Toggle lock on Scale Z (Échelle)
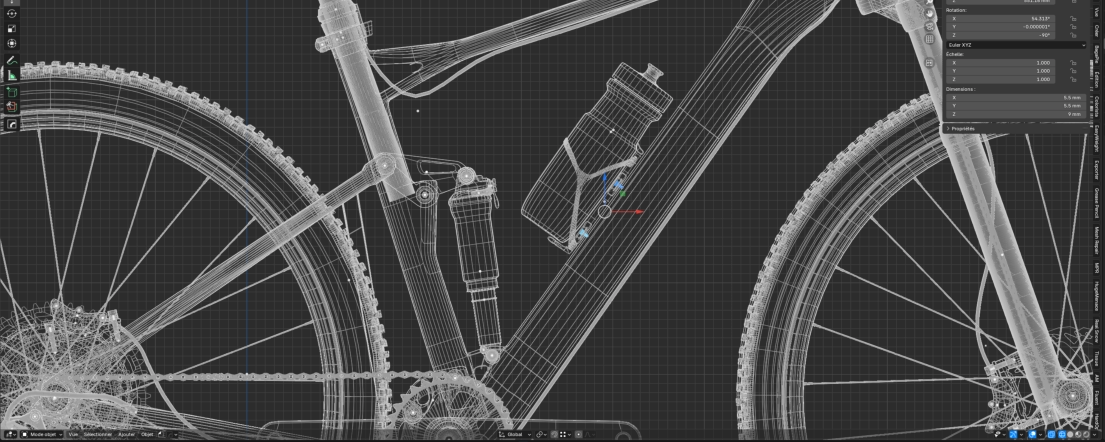This screenshot has height=442, width=1105. (x=1072, y=80)
